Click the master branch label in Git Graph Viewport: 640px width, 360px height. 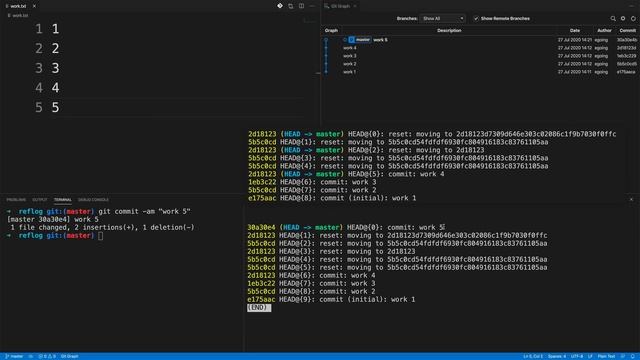[x=360, y=40]
